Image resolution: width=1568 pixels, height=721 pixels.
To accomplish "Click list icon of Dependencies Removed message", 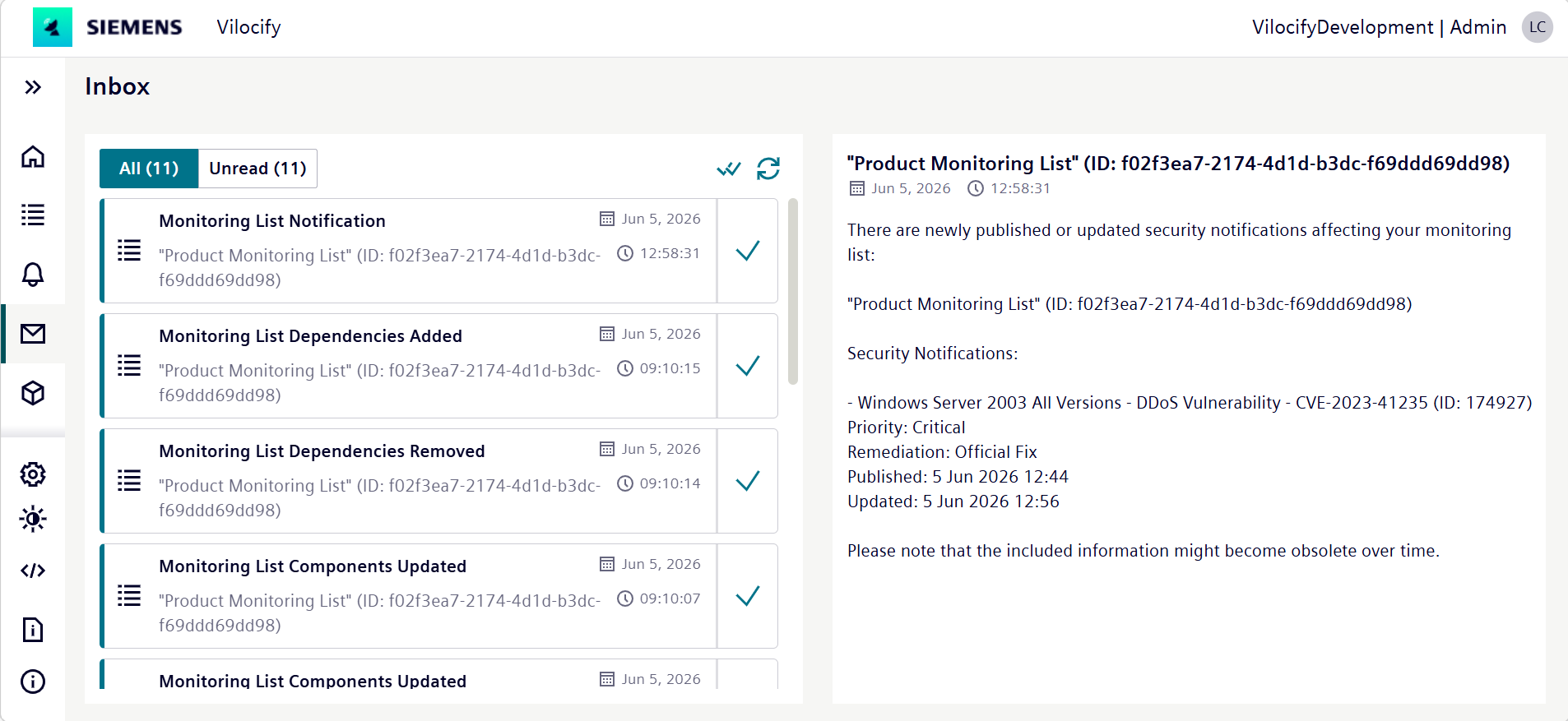I will pyautogui.click(x=129, y=481).
